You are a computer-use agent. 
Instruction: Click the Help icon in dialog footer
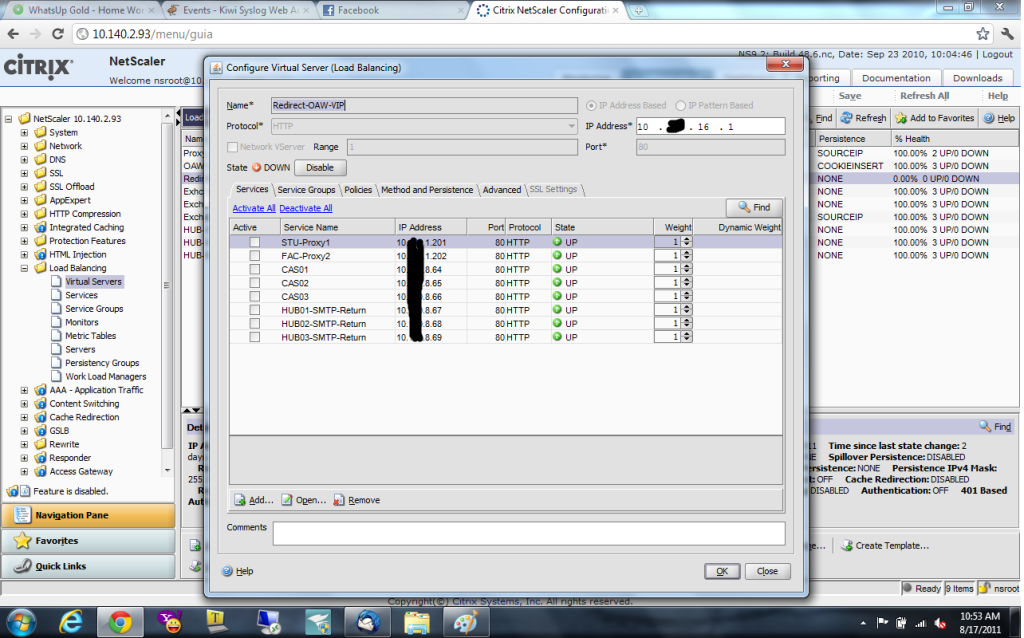(227, 571)
